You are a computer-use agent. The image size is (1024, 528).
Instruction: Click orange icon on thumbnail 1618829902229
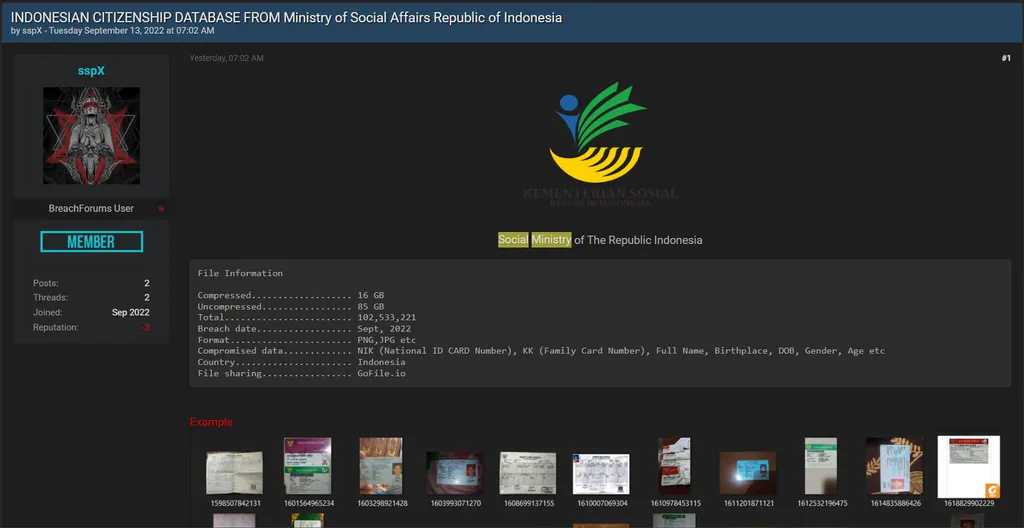click(x=991, y=490)
